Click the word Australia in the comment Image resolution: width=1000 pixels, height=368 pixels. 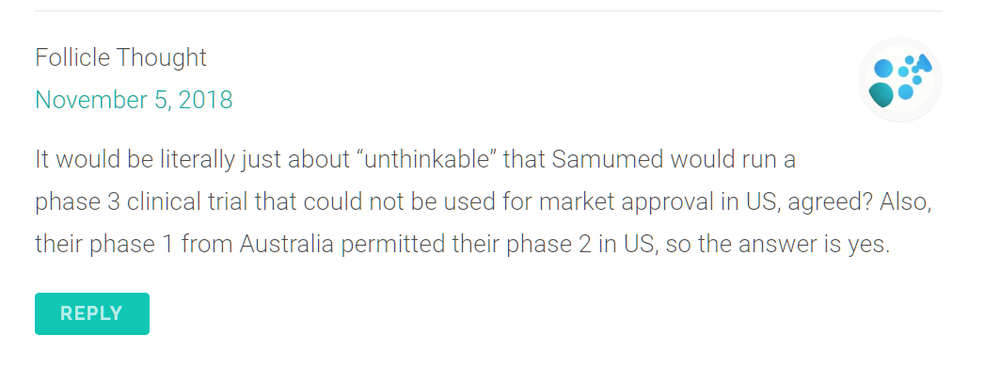286,244
